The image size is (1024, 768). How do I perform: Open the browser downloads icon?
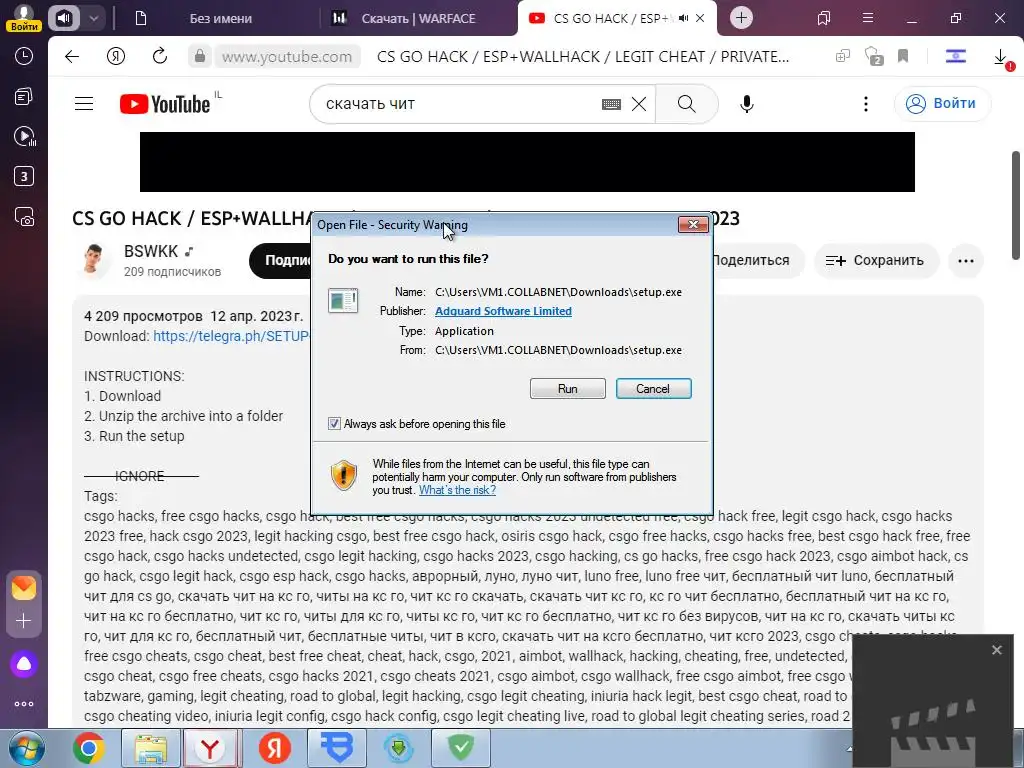click(x=1000, y=57)
